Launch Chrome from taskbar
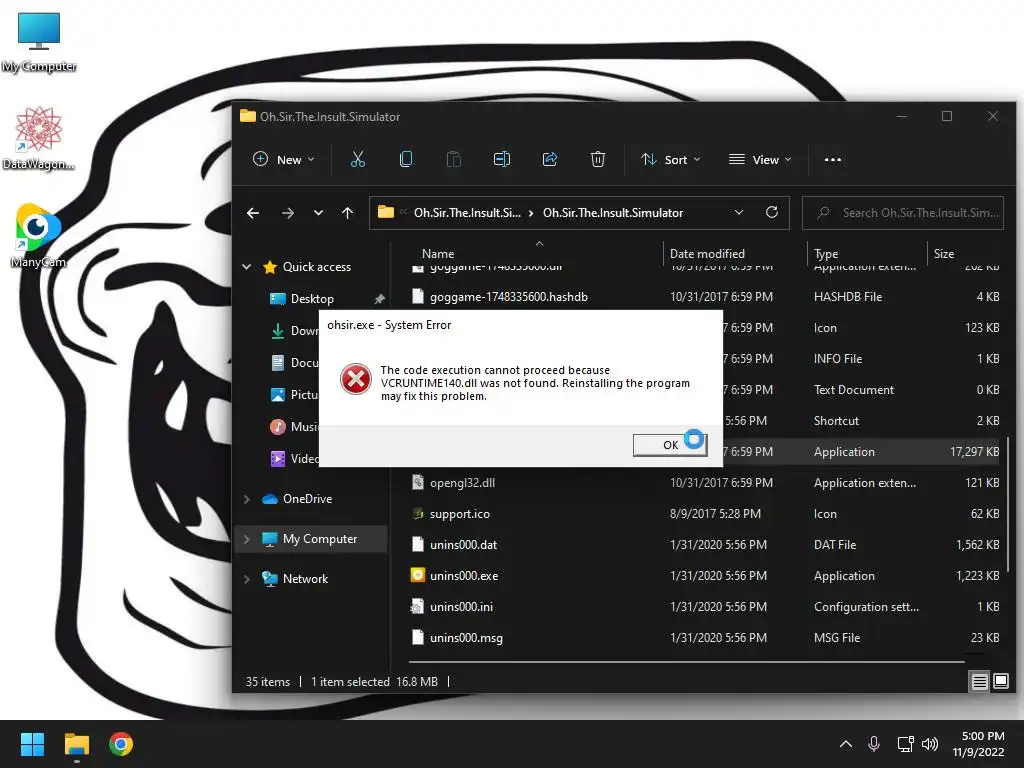Image resolution: width=1024 pixels, height=768 pixels. click(121, 744)
